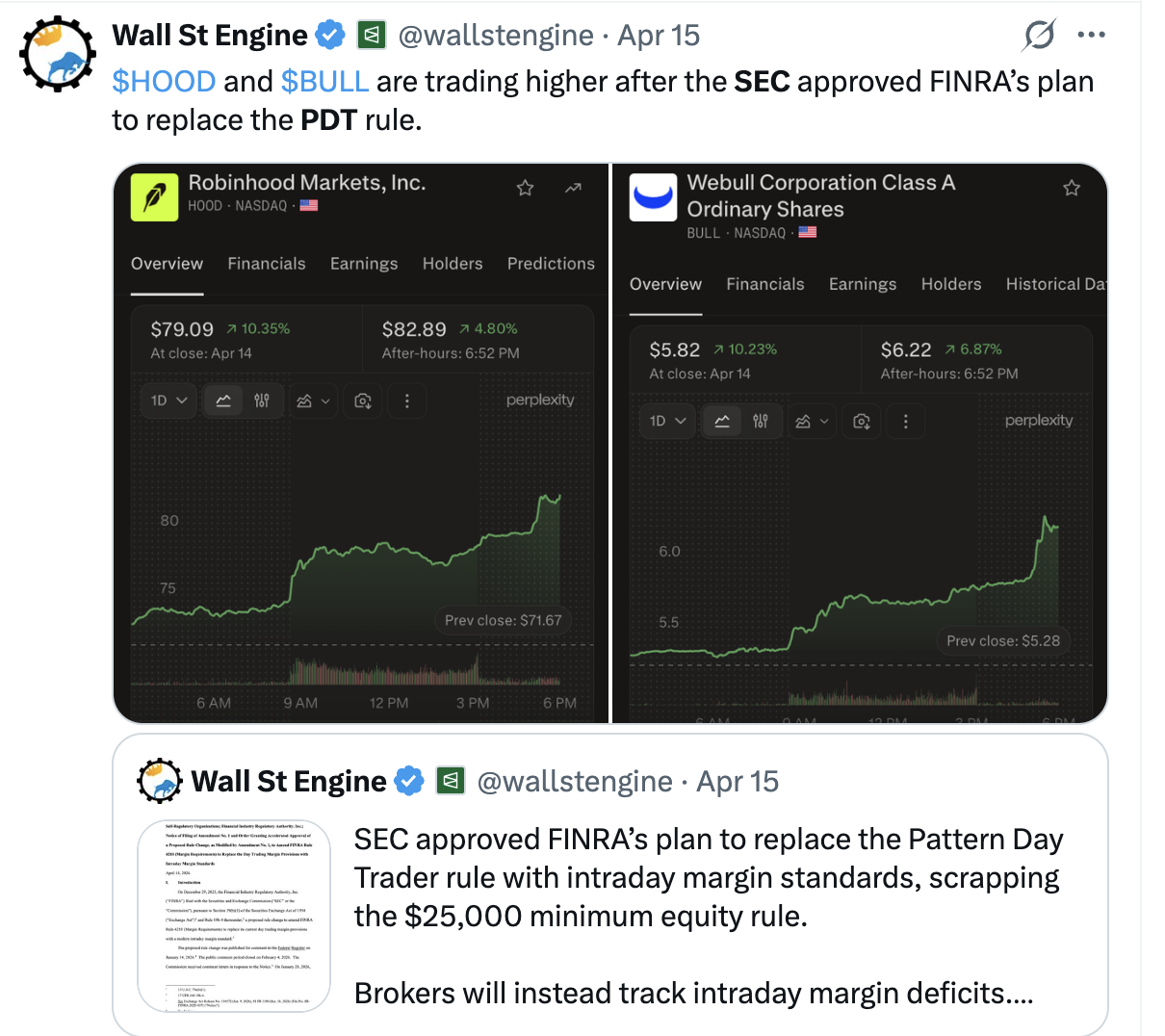Viewport: 1165px width, 1036px height.
Task: Expand chart type dropdown on Robinhood chart
Action: 314,401
